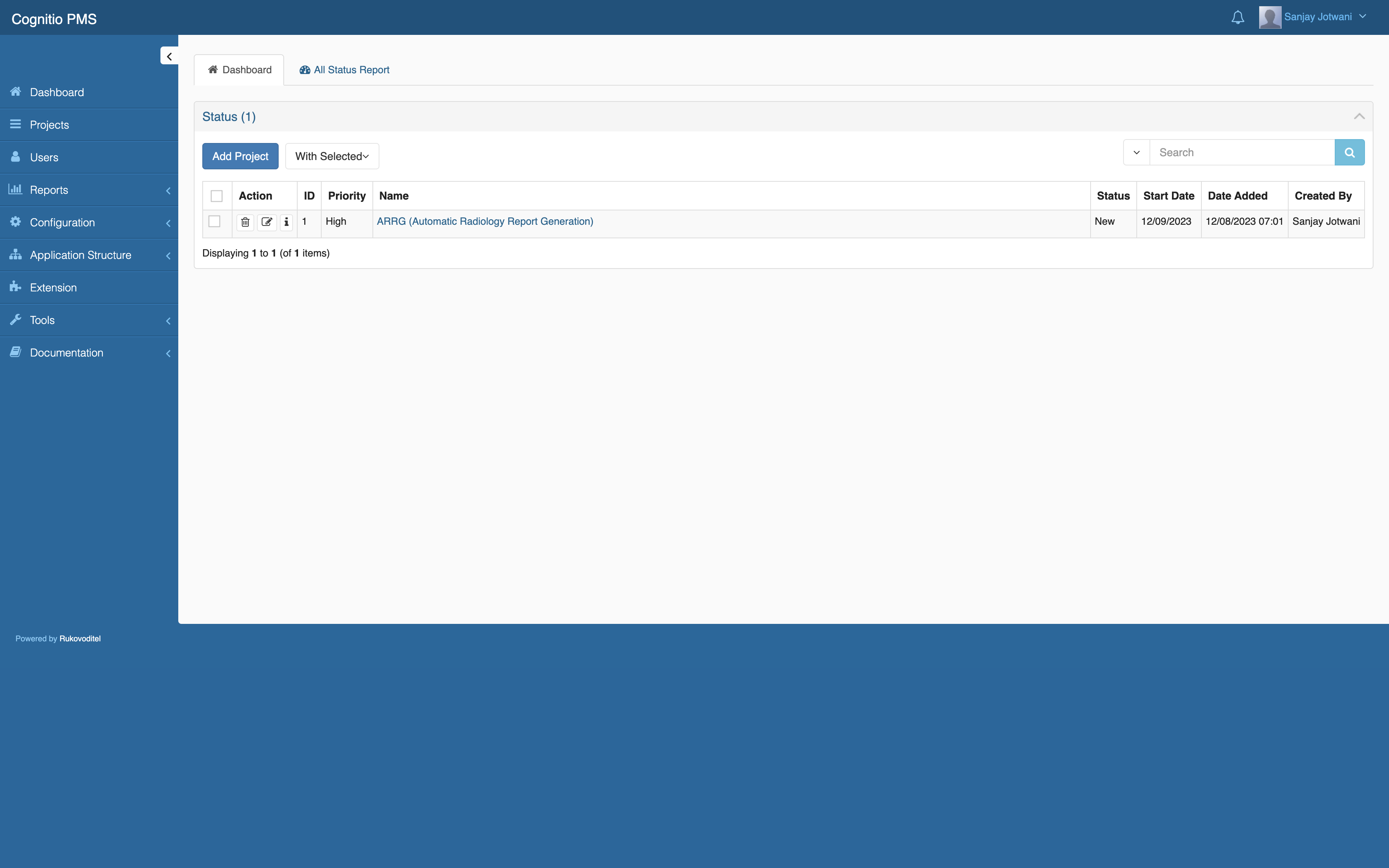This screenshot has width=1389, height=868.
Task: Select the Dashboard tab
Action: pyautogui.click(x=240, y=70)
